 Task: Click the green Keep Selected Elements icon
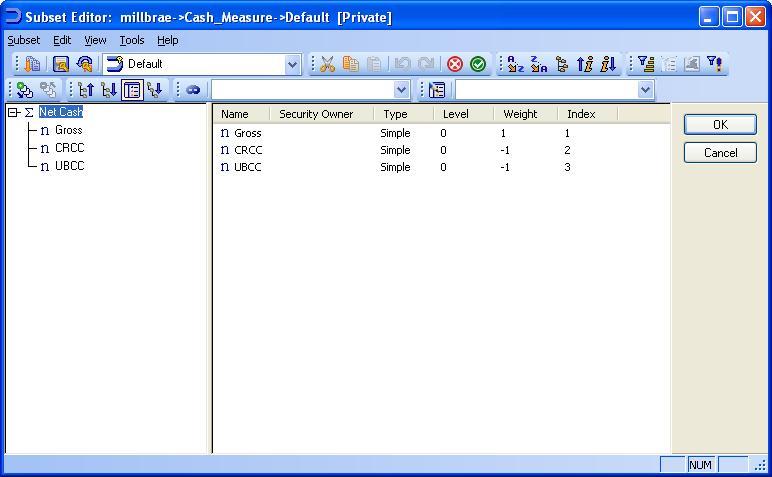tap(478, 64)
